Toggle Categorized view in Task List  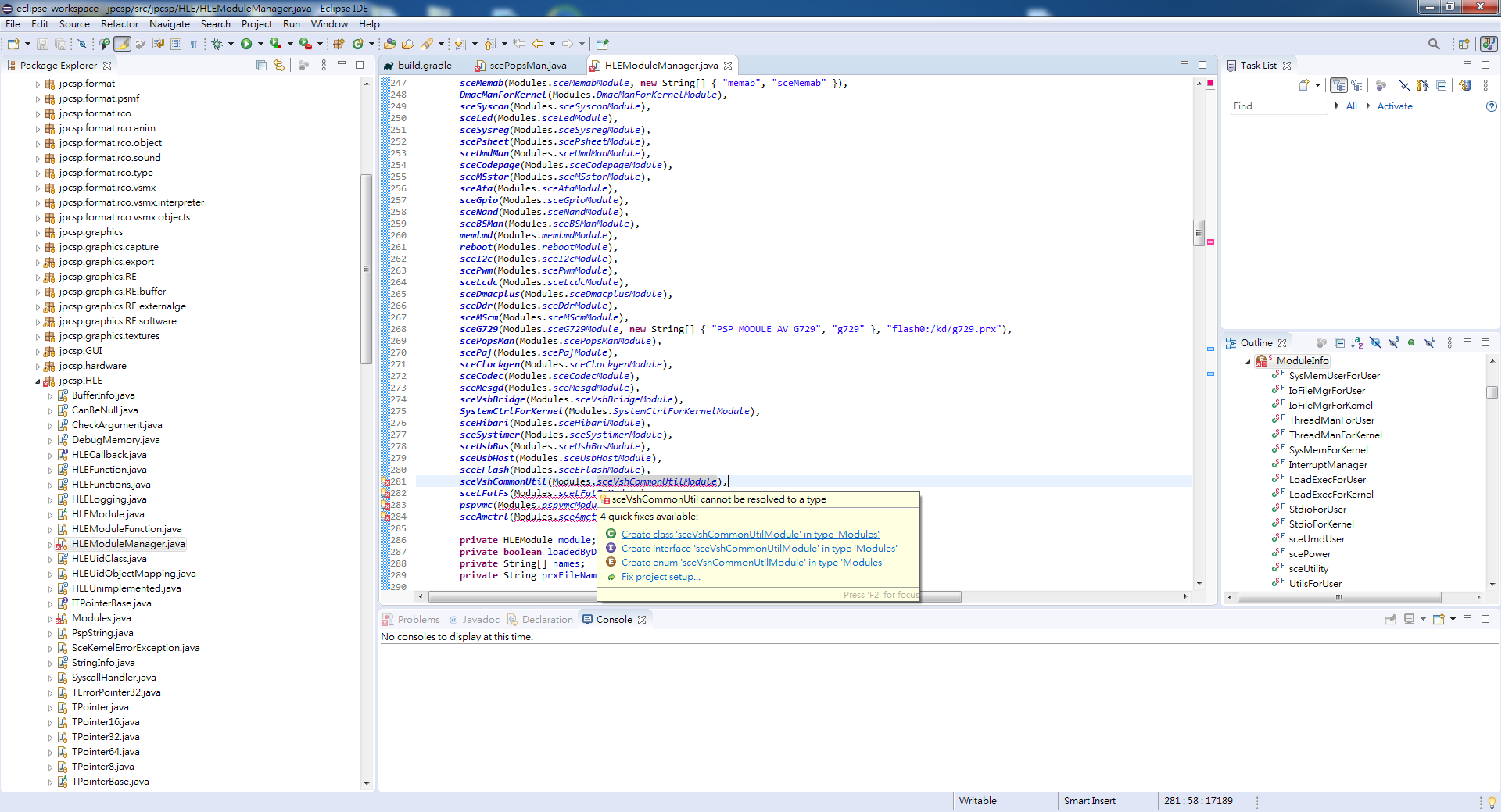1338,86
